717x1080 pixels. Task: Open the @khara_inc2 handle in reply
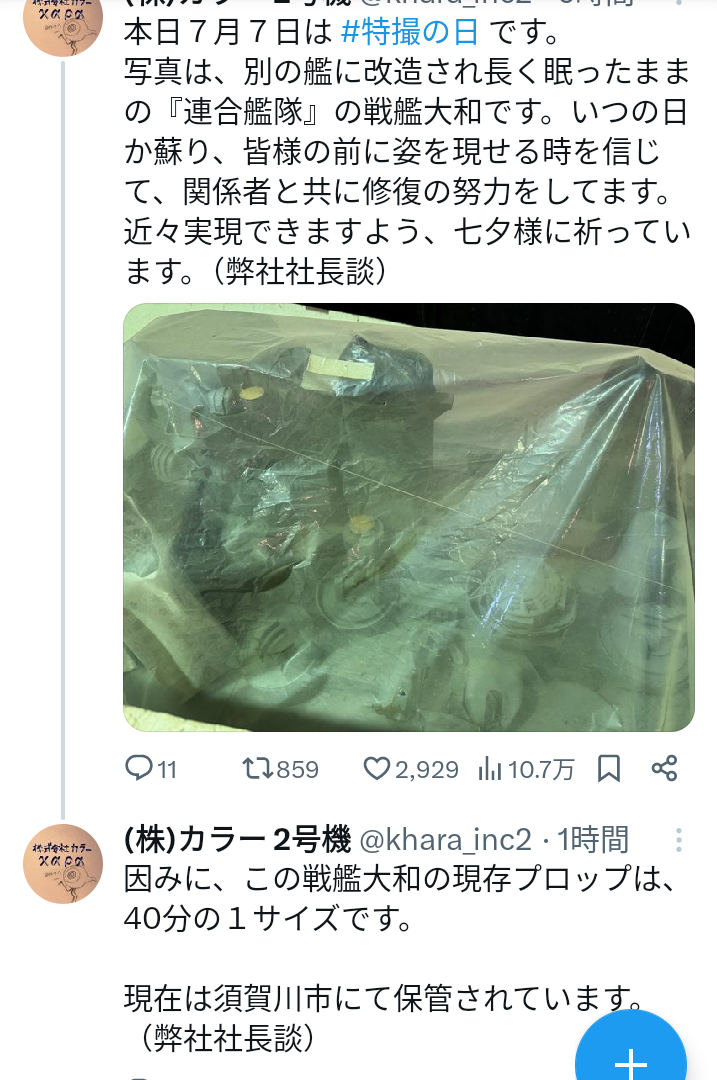click(446, 840)
